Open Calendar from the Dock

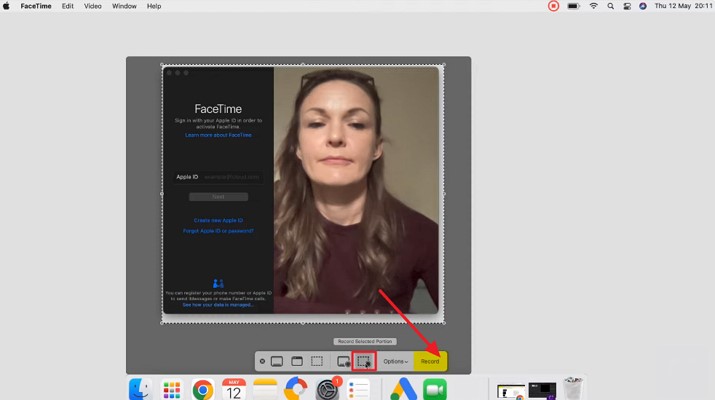pos(234,390)
